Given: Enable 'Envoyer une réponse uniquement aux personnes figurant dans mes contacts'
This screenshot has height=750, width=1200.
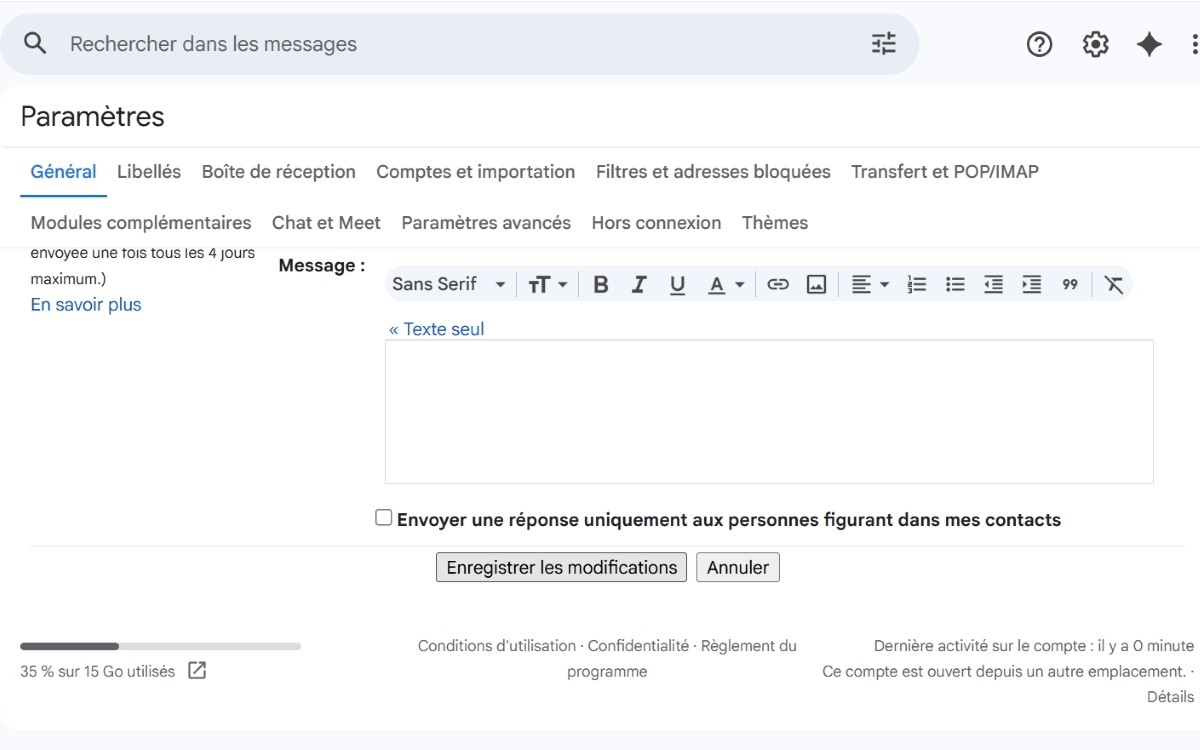Looking at the screenshot, I should [x=383, y=516].
